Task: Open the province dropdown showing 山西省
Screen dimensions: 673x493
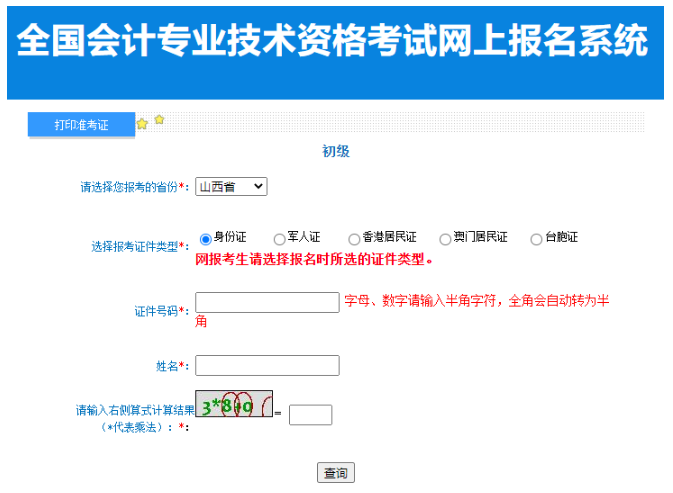Action: click(x=231, y=187)
